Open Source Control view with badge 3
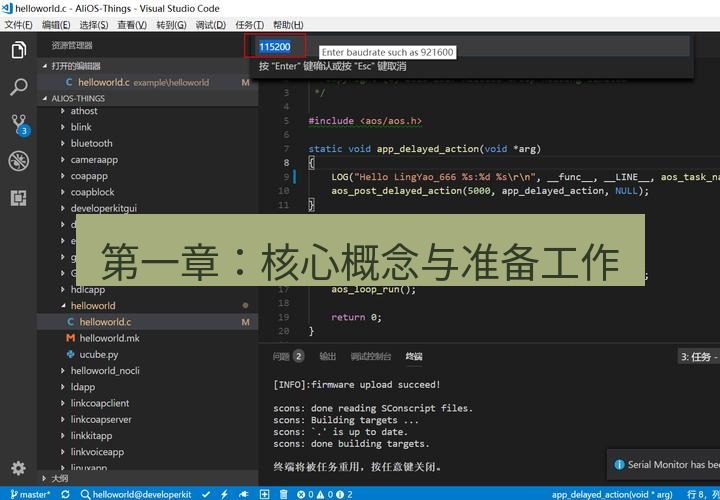 tap(20, 125)
